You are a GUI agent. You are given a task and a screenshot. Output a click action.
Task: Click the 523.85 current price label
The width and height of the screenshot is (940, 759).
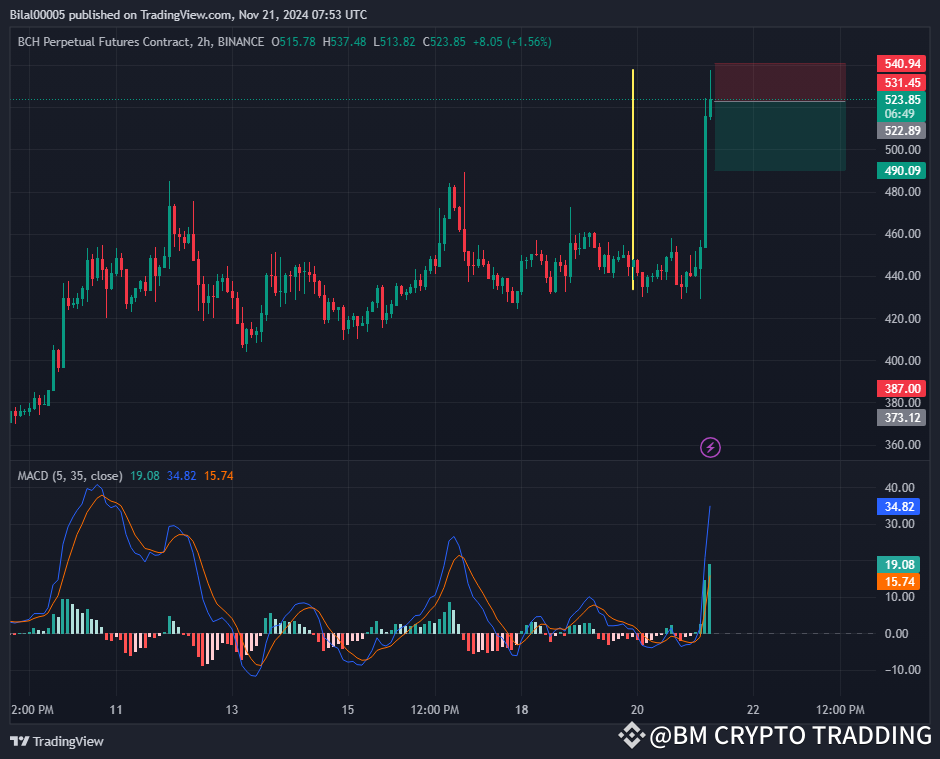pyautogui.click(x=901, y=100)
